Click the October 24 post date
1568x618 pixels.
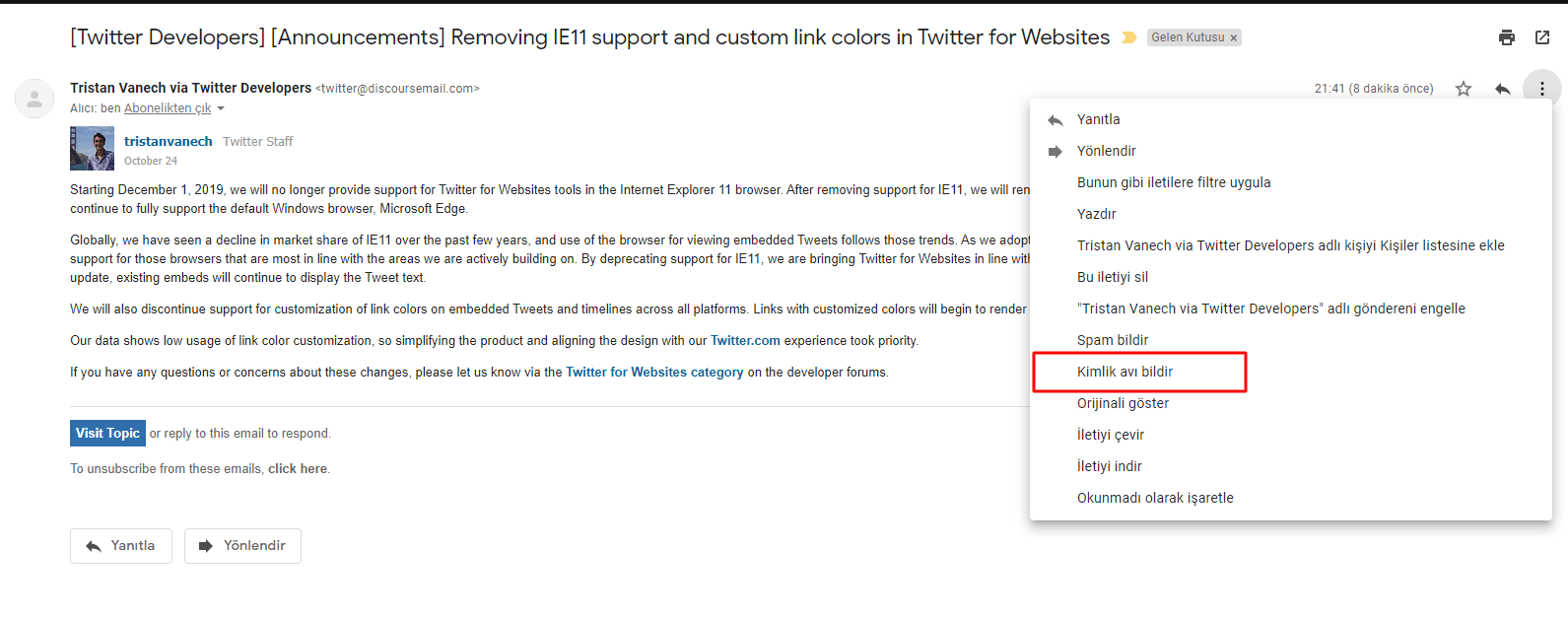(151, 161)
